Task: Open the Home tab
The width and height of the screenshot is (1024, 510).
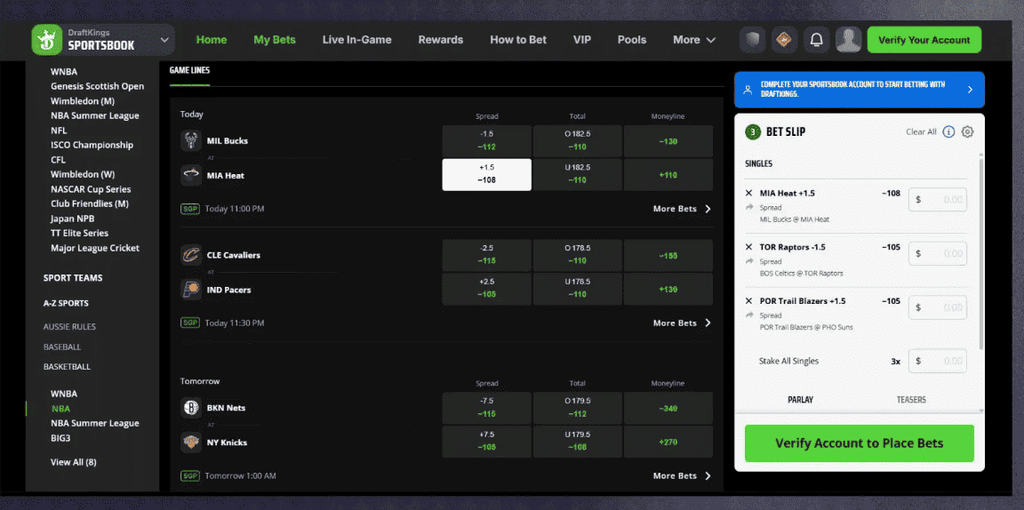Action: click(212, 40)
